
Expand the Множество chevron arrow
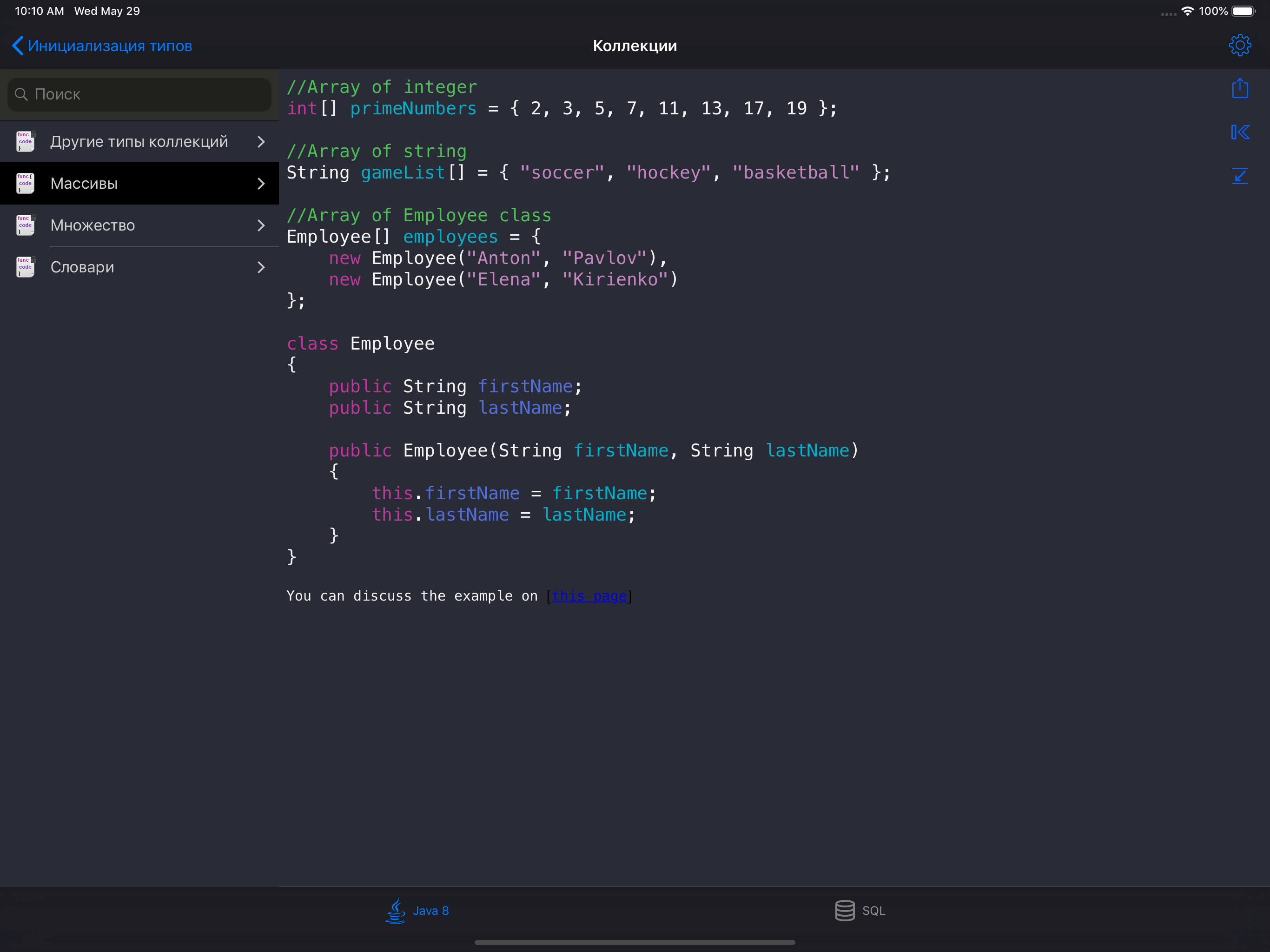pos(261,225)
